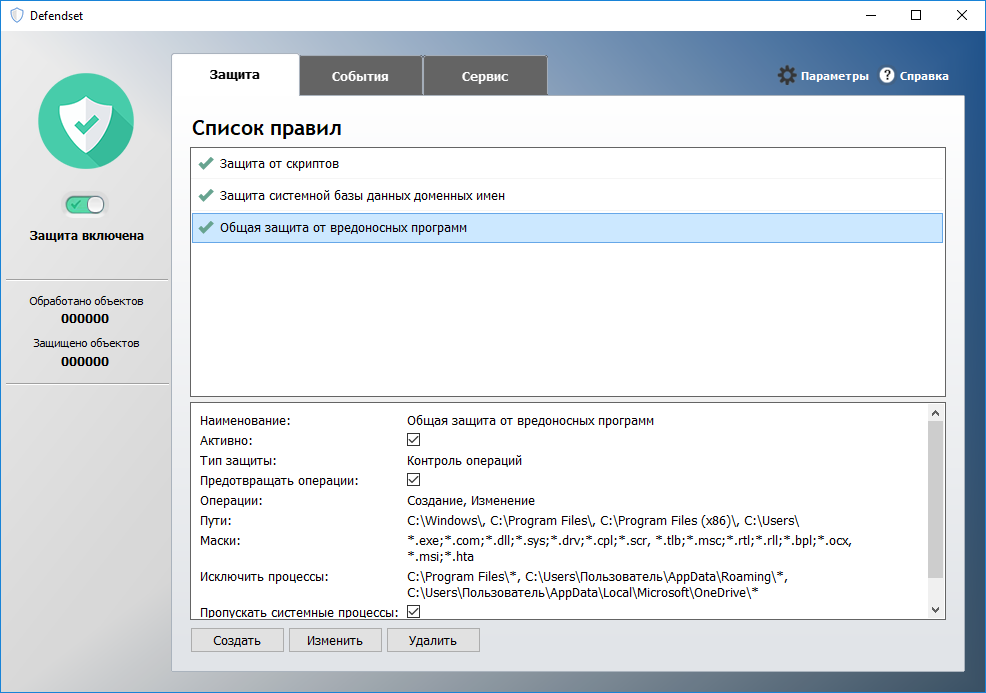The width and height of the screenshot is (986, 693).
Task: Open the События tab
Action: (x=360, y=76)
